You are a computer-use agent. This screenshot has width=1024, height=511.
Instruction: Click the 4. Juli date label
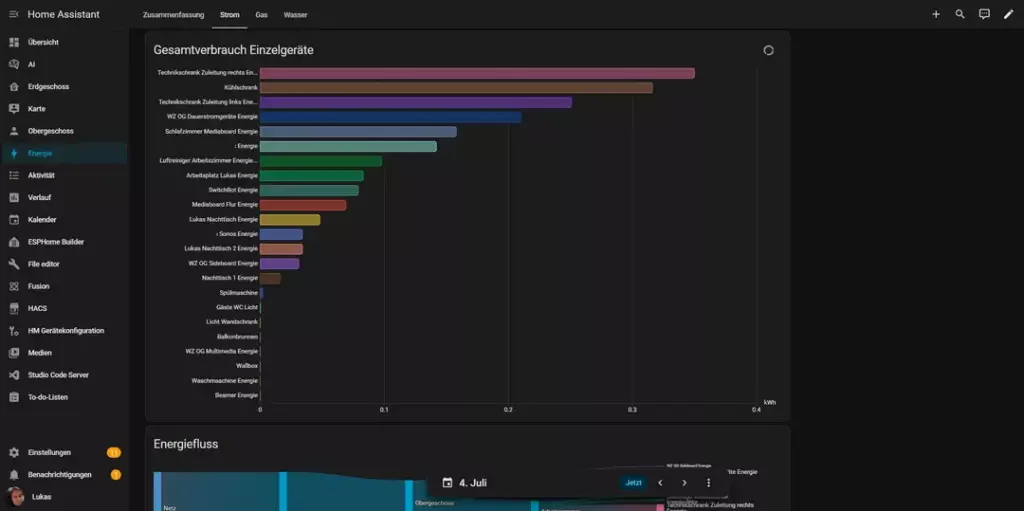coord(473,483)
